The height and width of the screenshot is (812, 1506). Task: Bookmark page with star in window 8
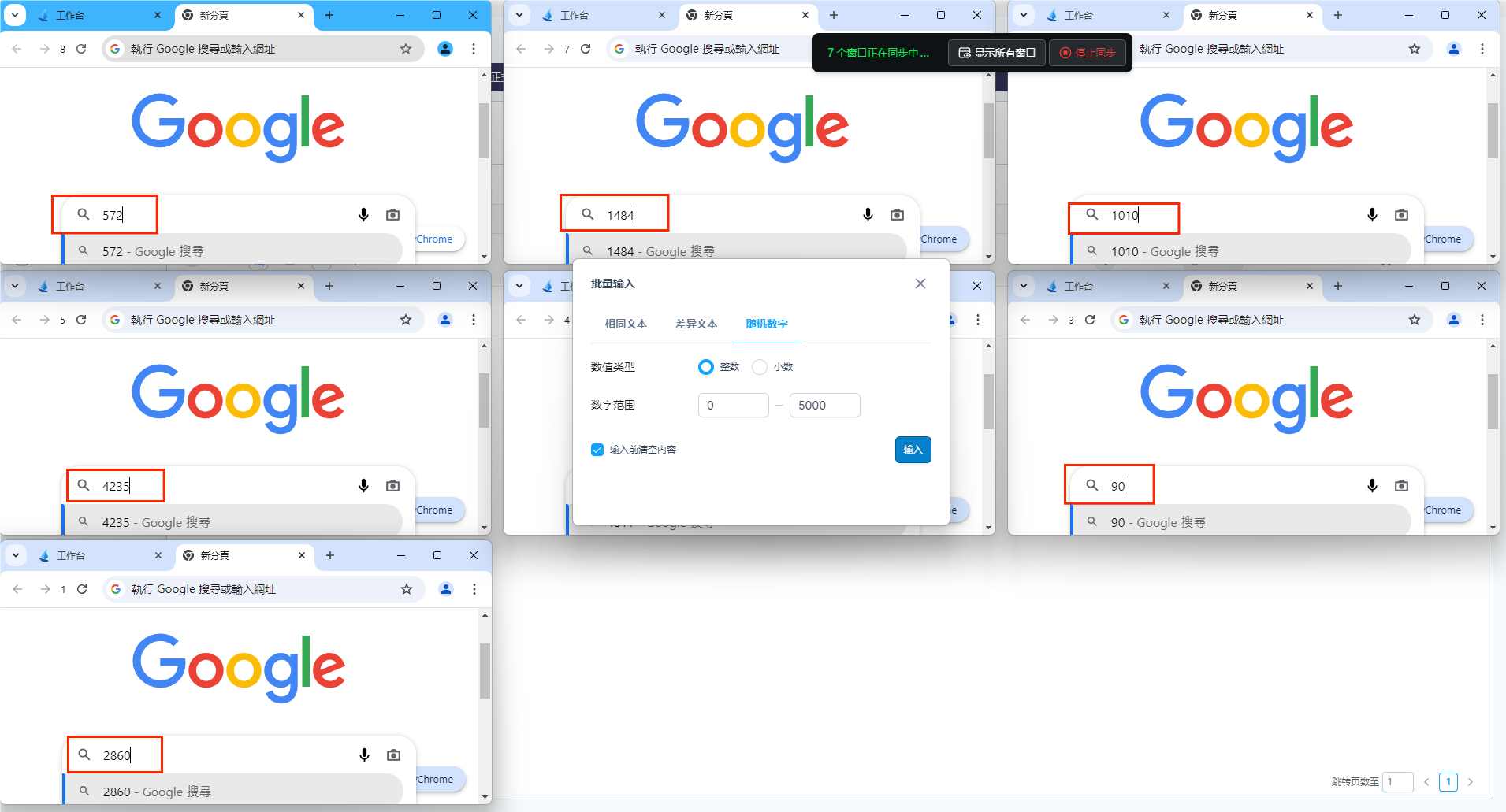point(406,49)
